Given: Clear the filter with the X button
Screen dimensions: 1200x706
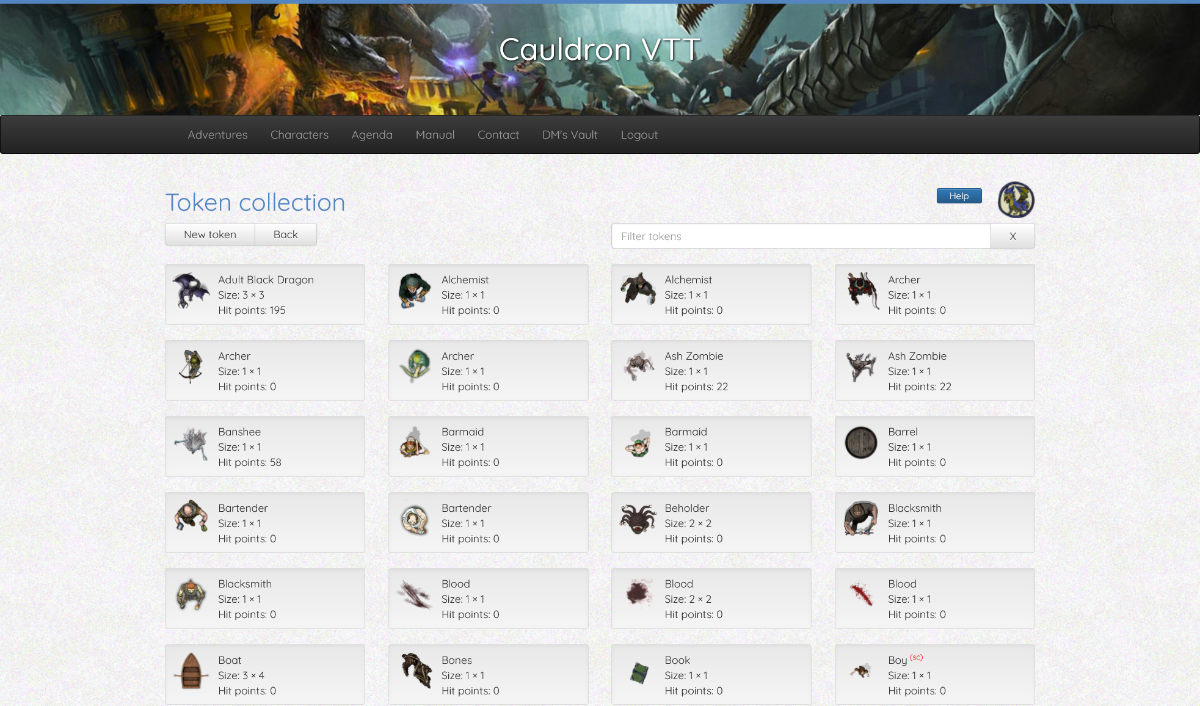Looking at the screenshot, I should coord(1012,236).
